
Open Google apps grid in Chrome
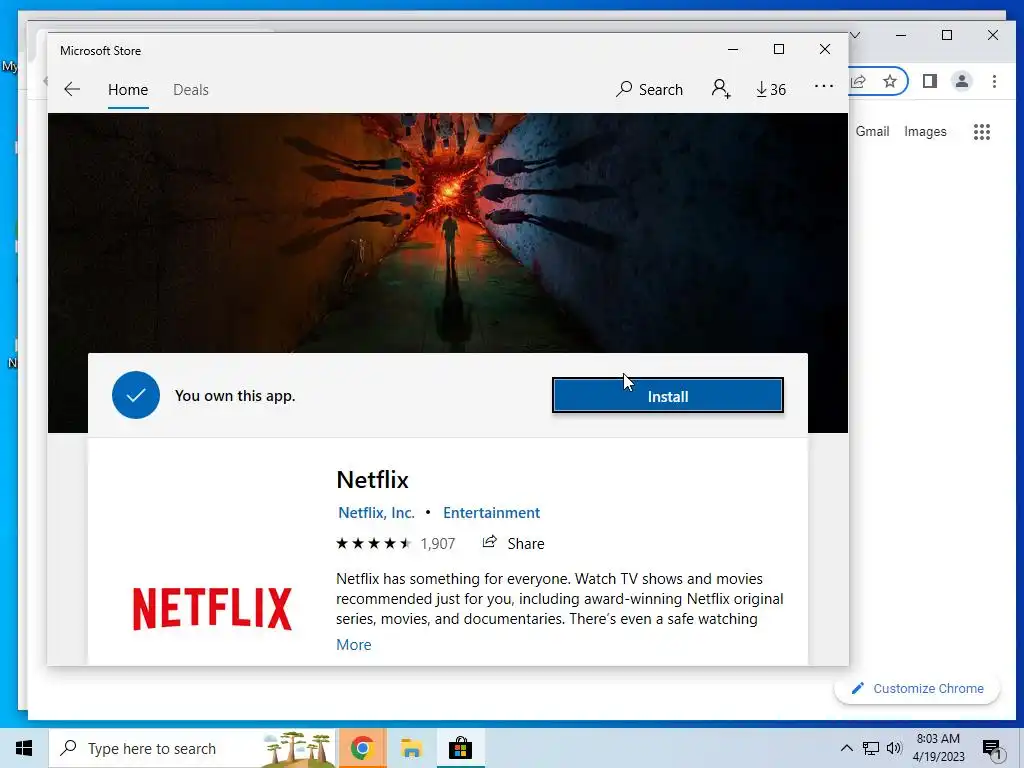point(982,132)
